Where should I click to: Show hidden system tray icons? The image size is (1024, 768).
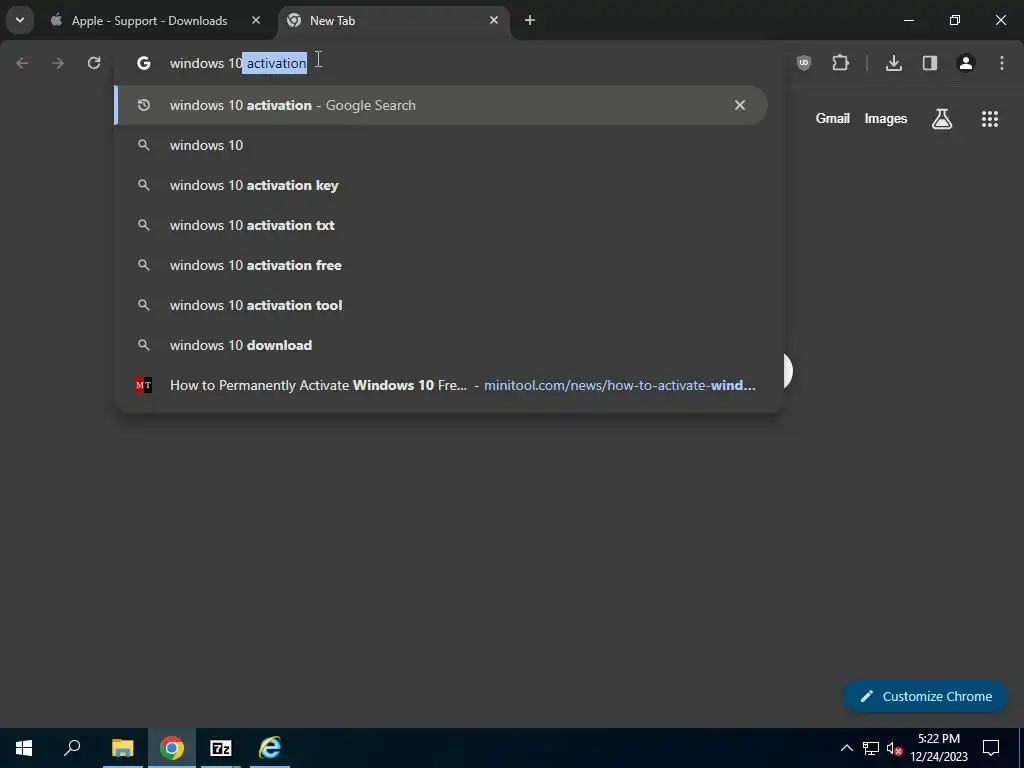(846, 748)
